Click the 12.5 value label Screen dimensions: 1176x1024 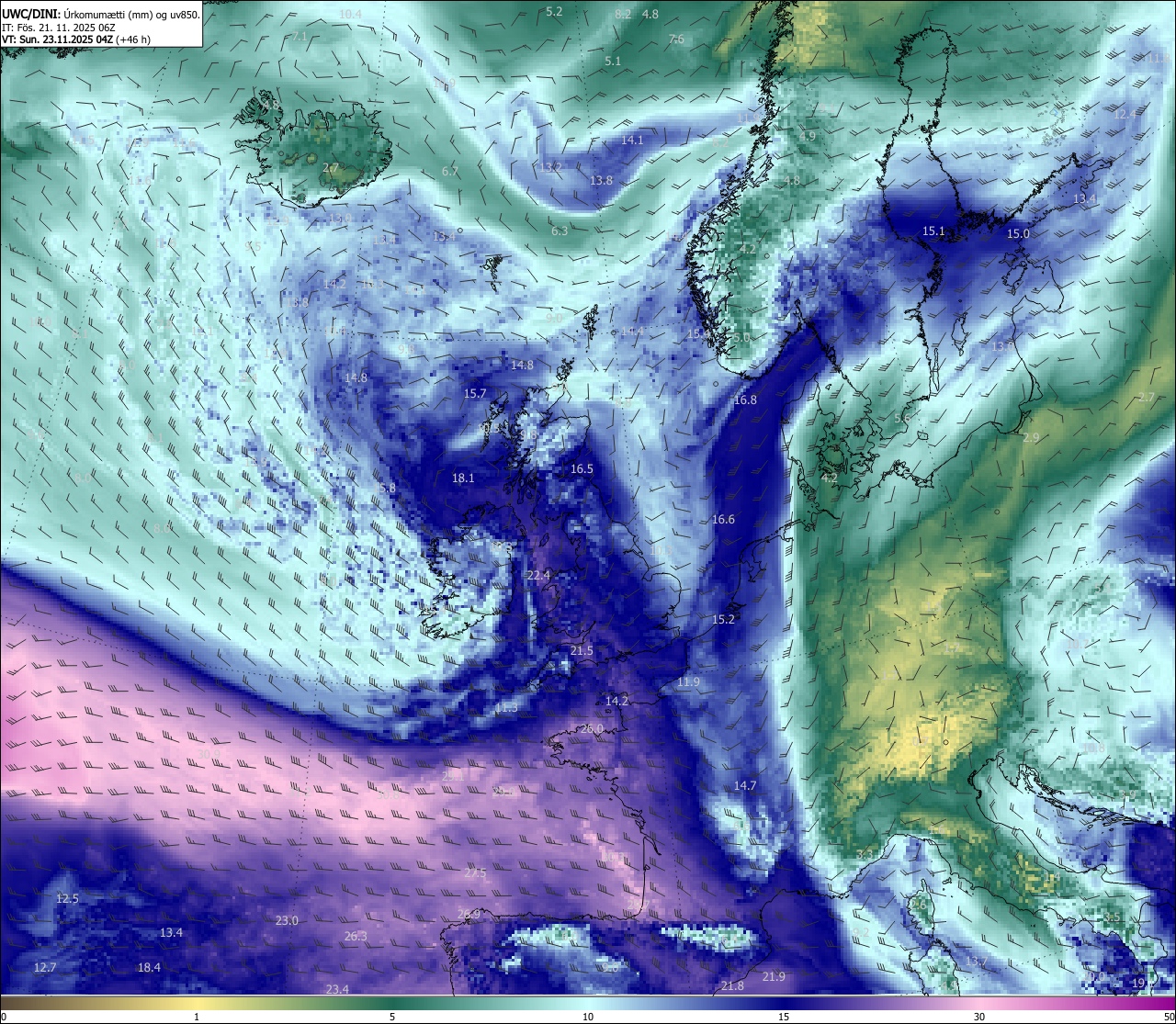[67, 898]
